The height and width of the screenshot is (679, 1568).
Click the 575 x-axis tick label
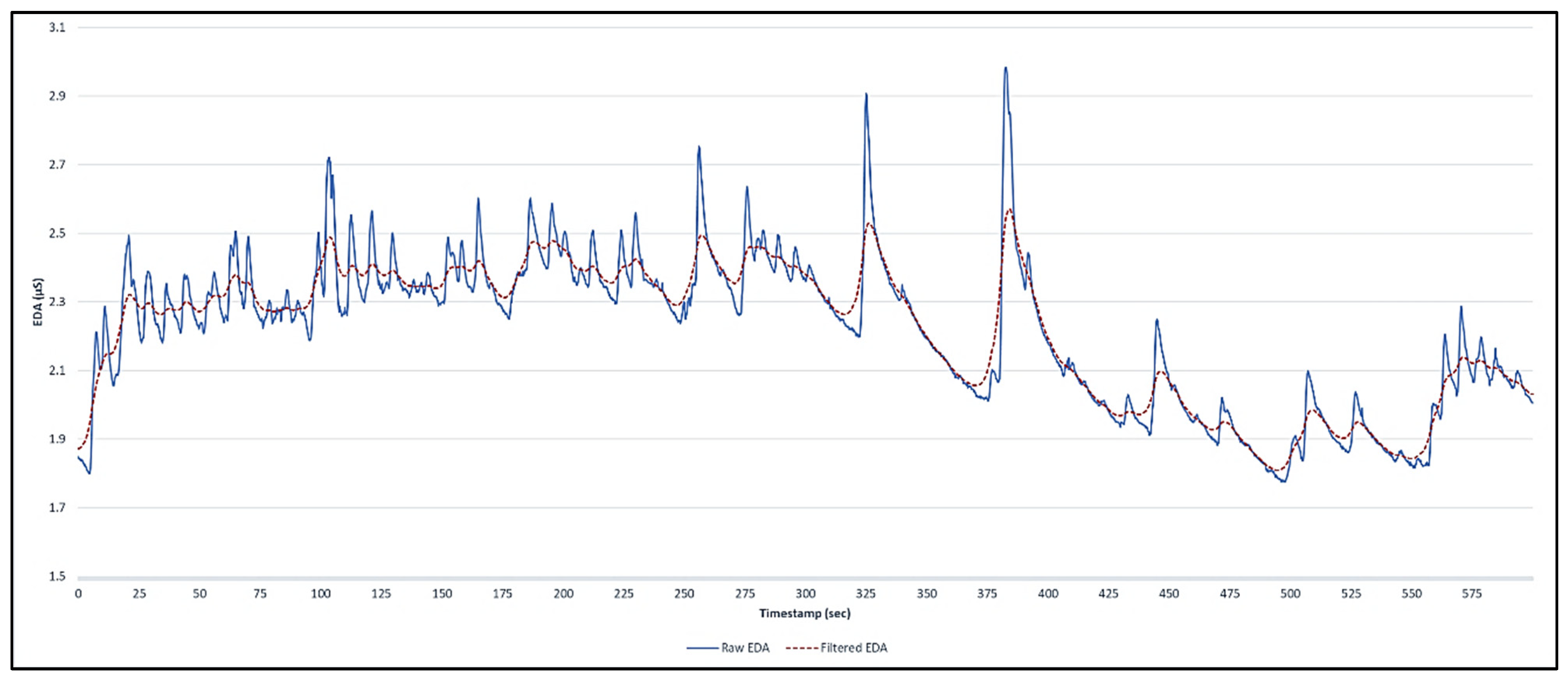coord(1471,594)
